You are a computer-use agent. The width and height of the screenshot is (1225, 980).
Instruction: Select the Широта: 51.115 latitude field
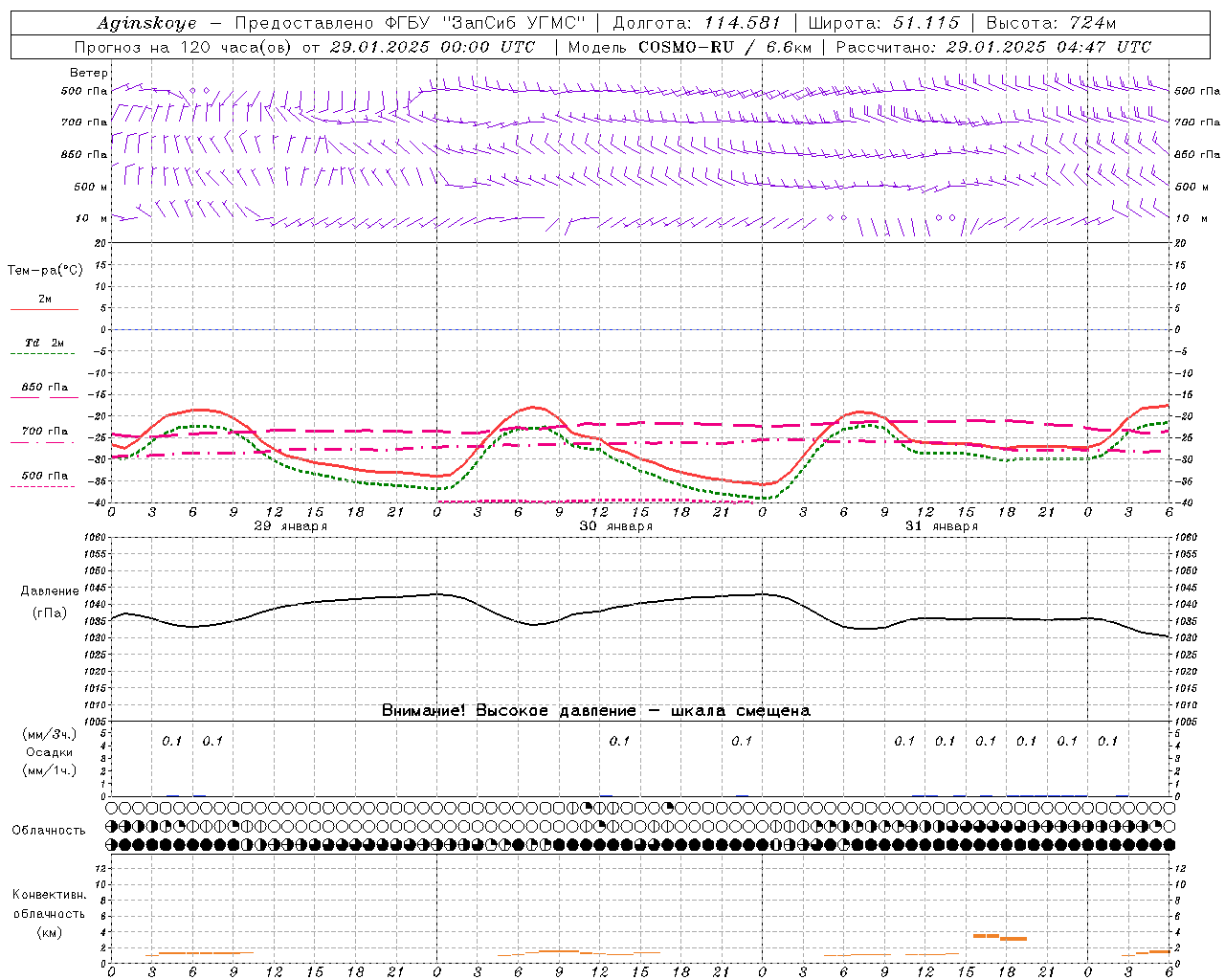(884, 23)
